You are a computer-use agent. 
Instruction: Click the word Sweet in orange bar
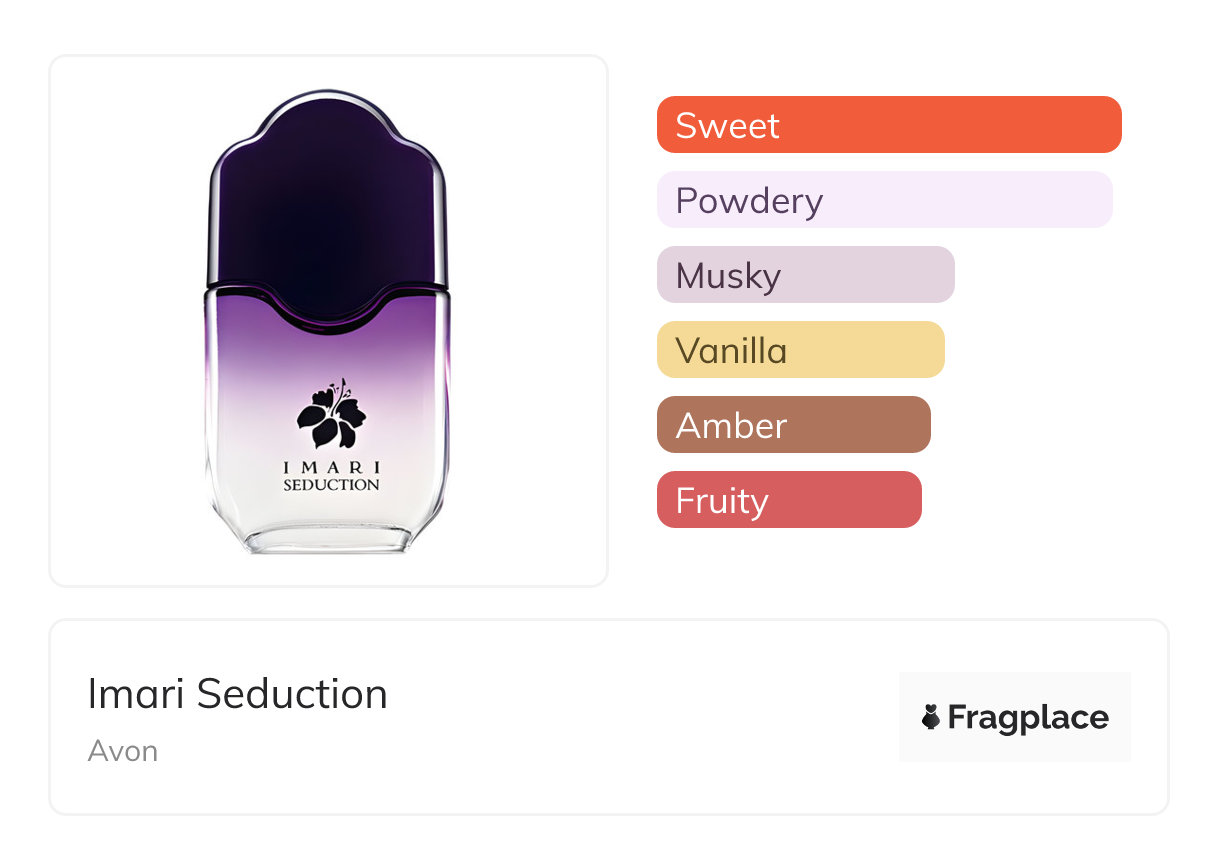(x=727, y=126)
